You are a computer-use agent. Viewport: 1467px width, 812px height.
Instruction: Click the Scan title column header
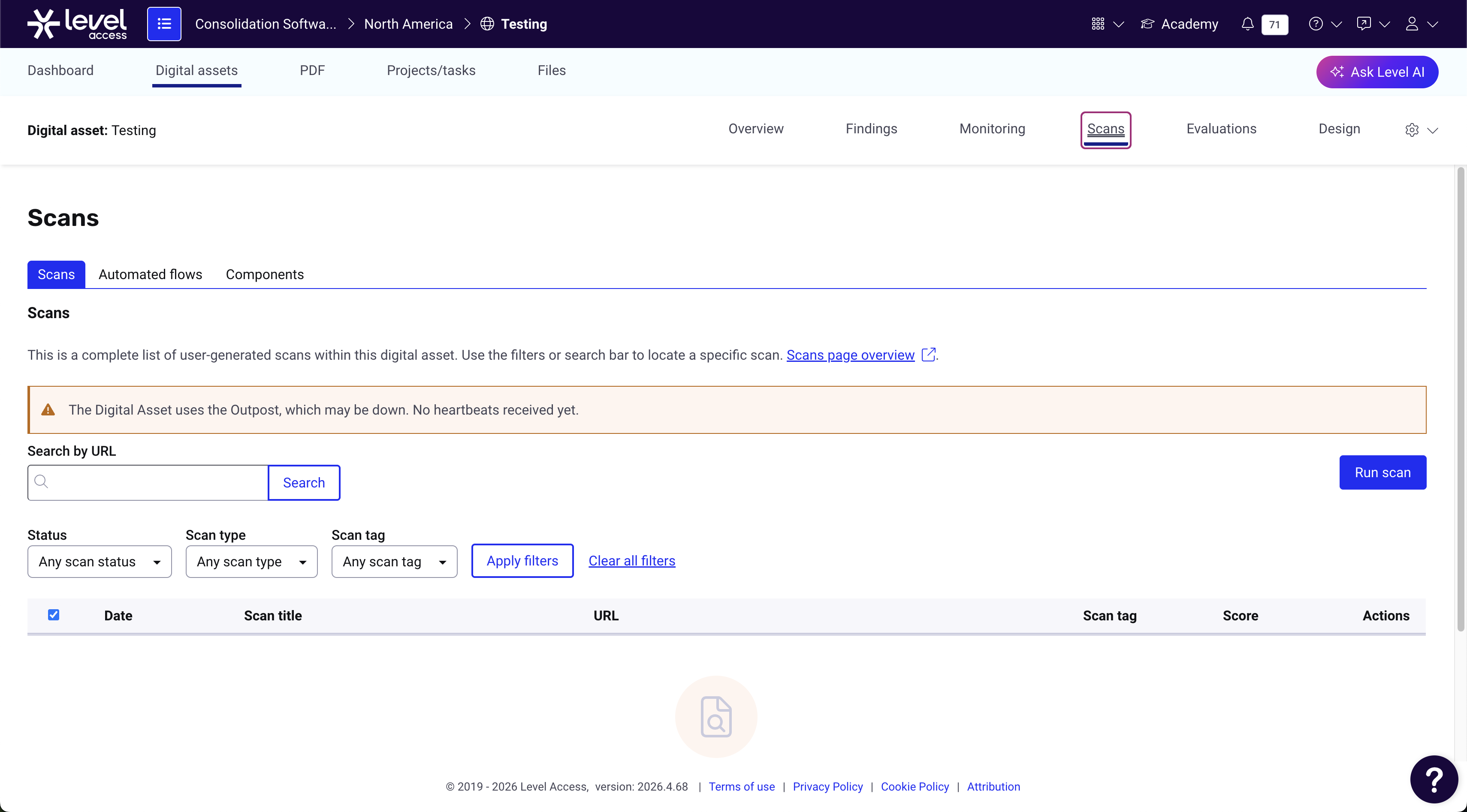click(273, 616)
